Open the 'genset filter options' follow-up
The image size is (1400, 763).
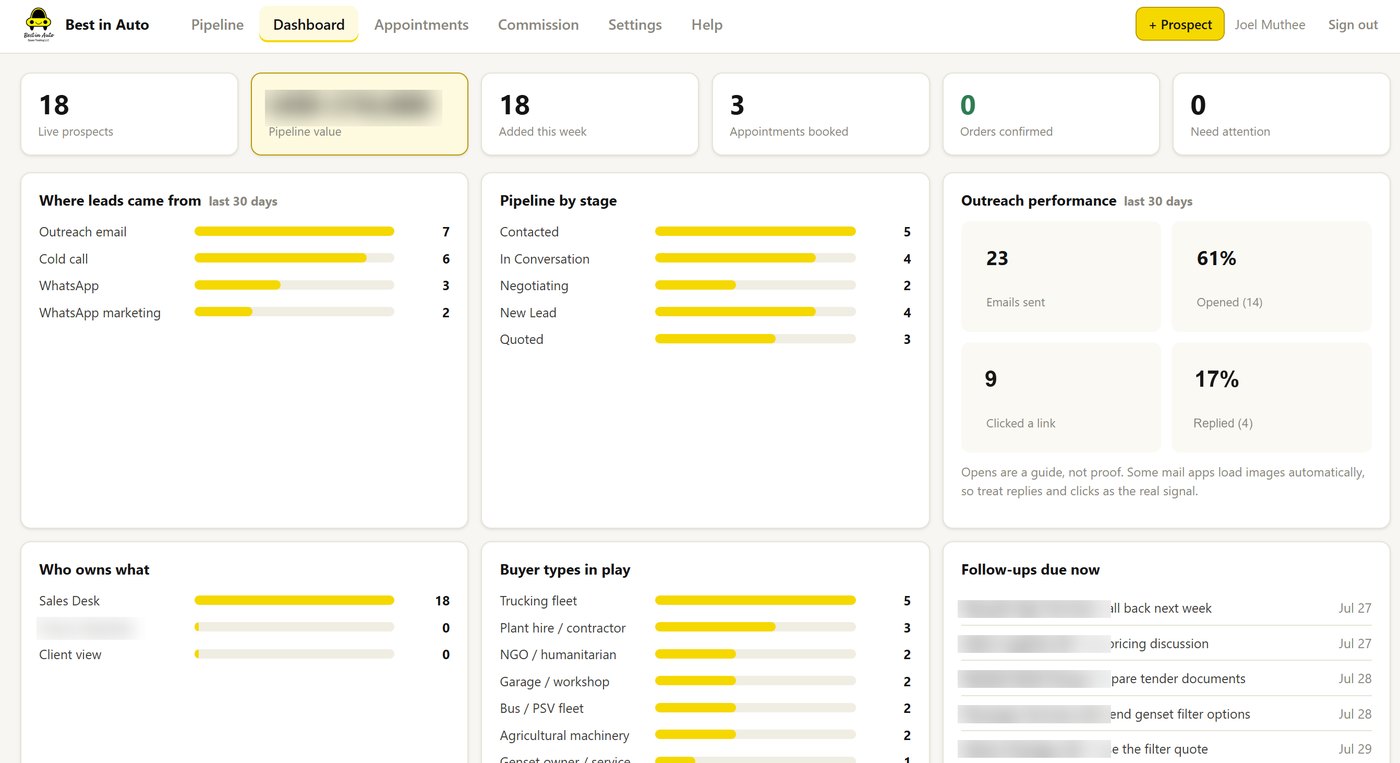coord(1166,714)
